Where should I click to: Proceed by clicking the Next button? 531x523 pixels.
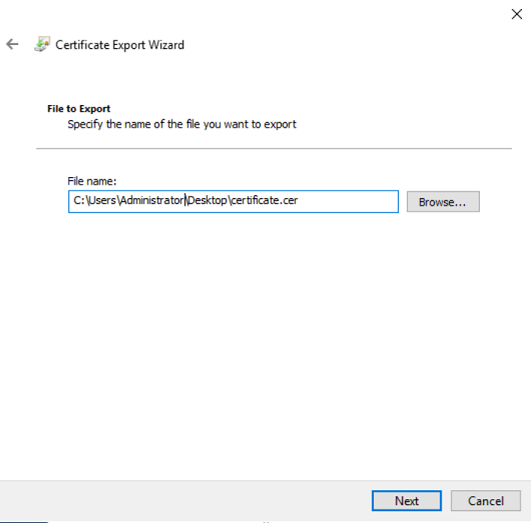pyautogui.click(x=406, y=501)
